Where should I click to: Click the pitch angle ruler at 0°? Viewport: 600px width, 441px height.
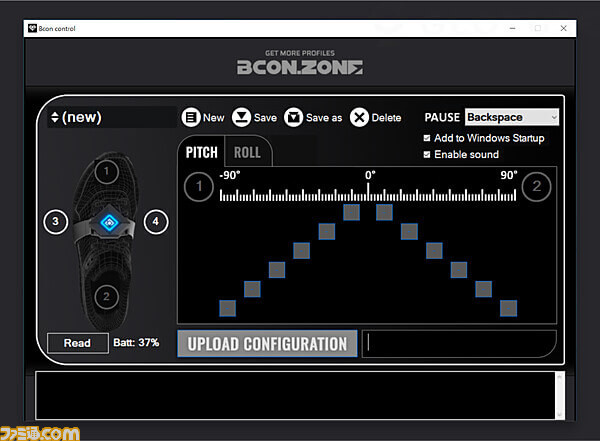(368, 192)
